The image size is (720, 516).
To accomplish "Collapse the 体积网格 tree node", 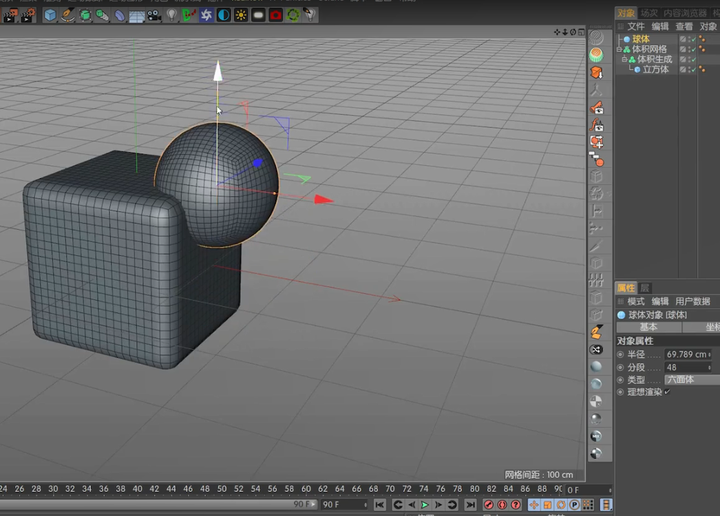I will pyautogui.click(x=619, y=49).
